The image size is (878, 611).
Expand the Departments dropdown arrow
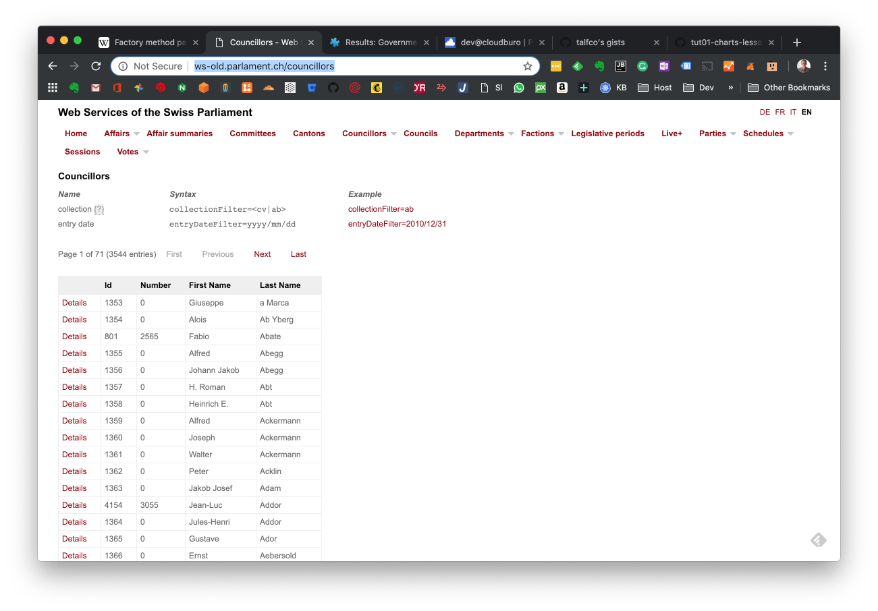pyautogui.click(x=511, y=134)
